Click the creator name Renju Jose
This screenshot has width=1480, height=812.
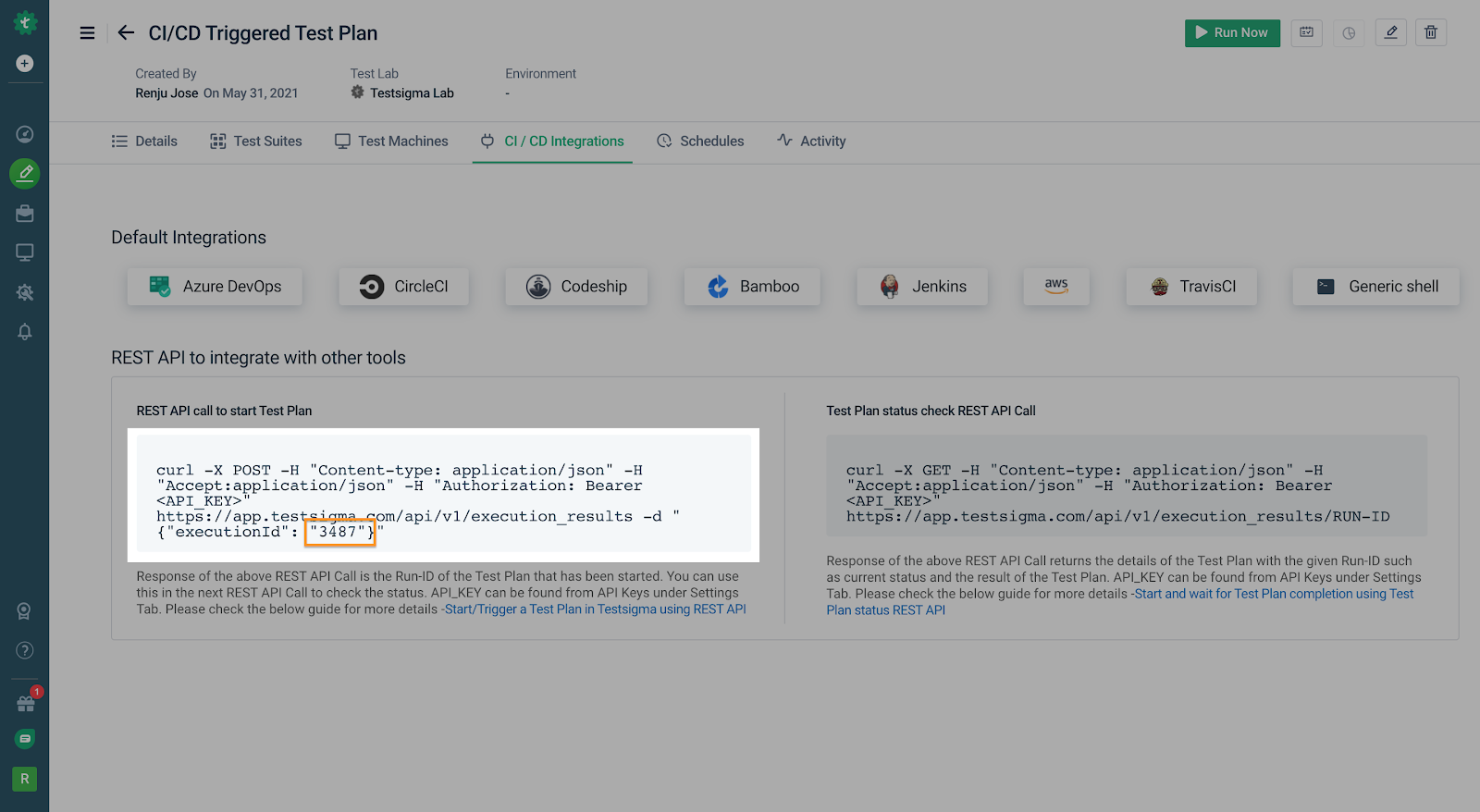tap(166, 93)
